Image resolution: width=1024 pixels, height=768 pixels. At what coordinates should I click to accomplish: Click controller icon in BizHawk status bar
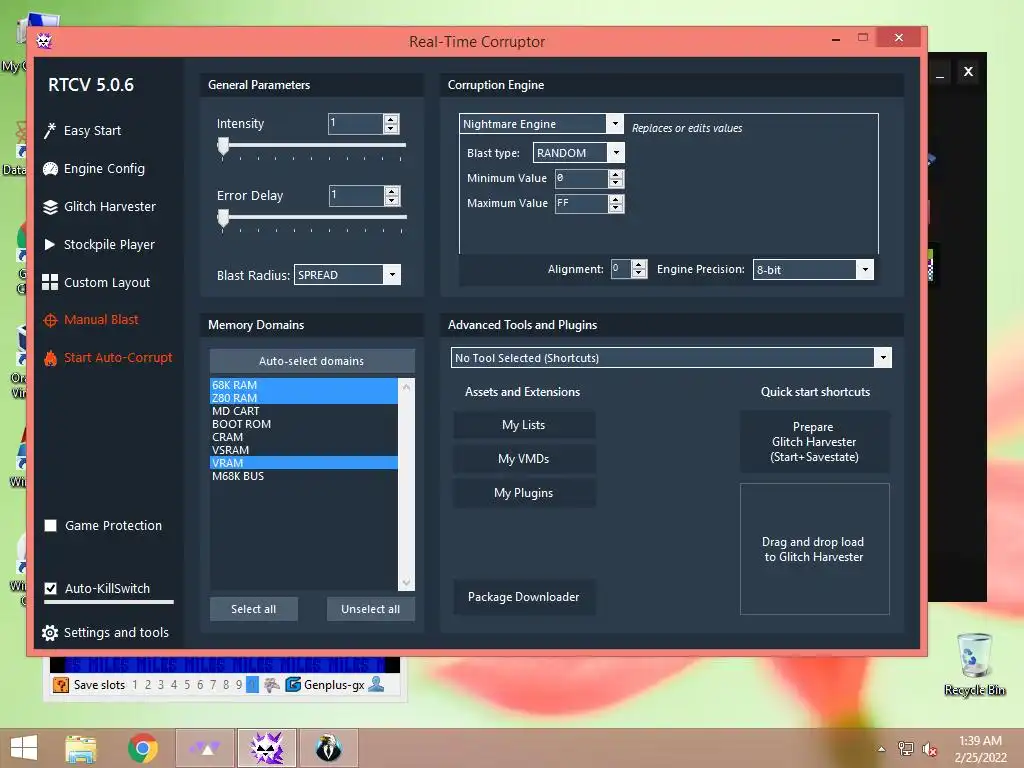272,684
